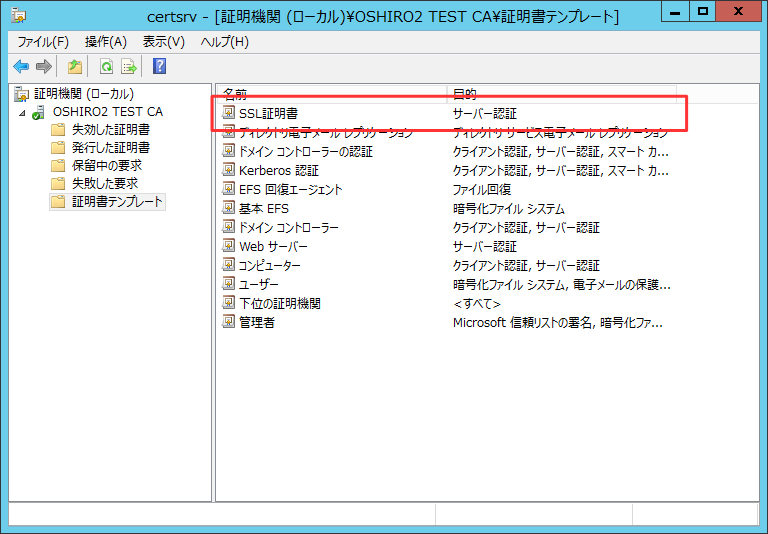Select the 管理者 template

(x=257, y=322)
